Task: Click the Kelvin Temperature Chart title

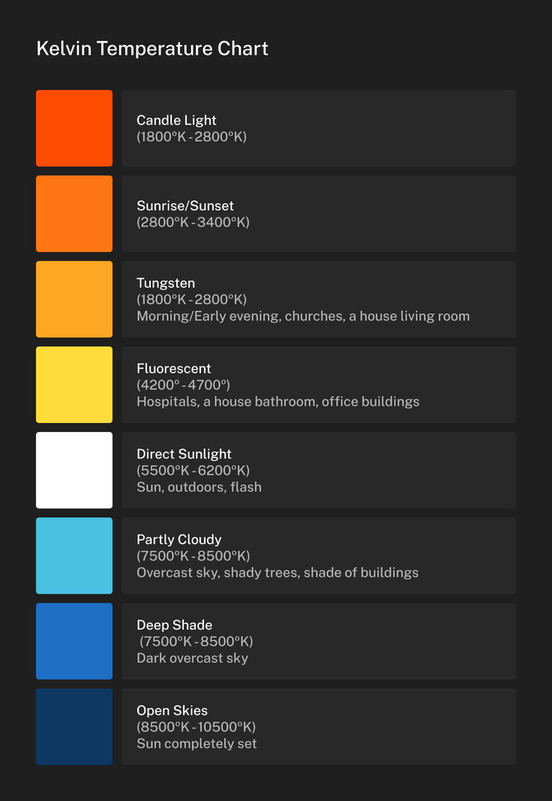Action: tap(152, 49)
